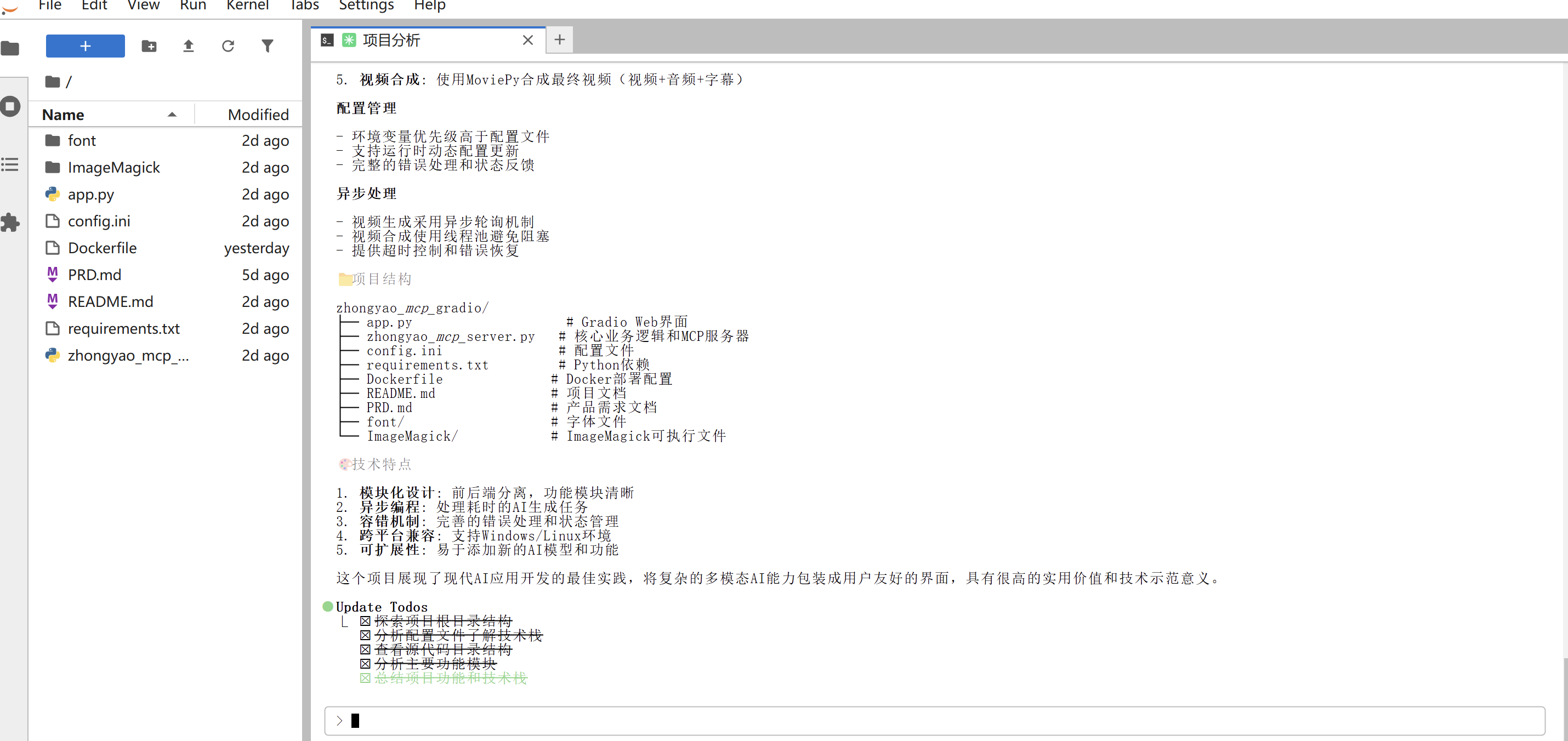Viewport: 1568px width, 741px height.
Task: Click the Update Todos green status dot
Action: point(327,607)
